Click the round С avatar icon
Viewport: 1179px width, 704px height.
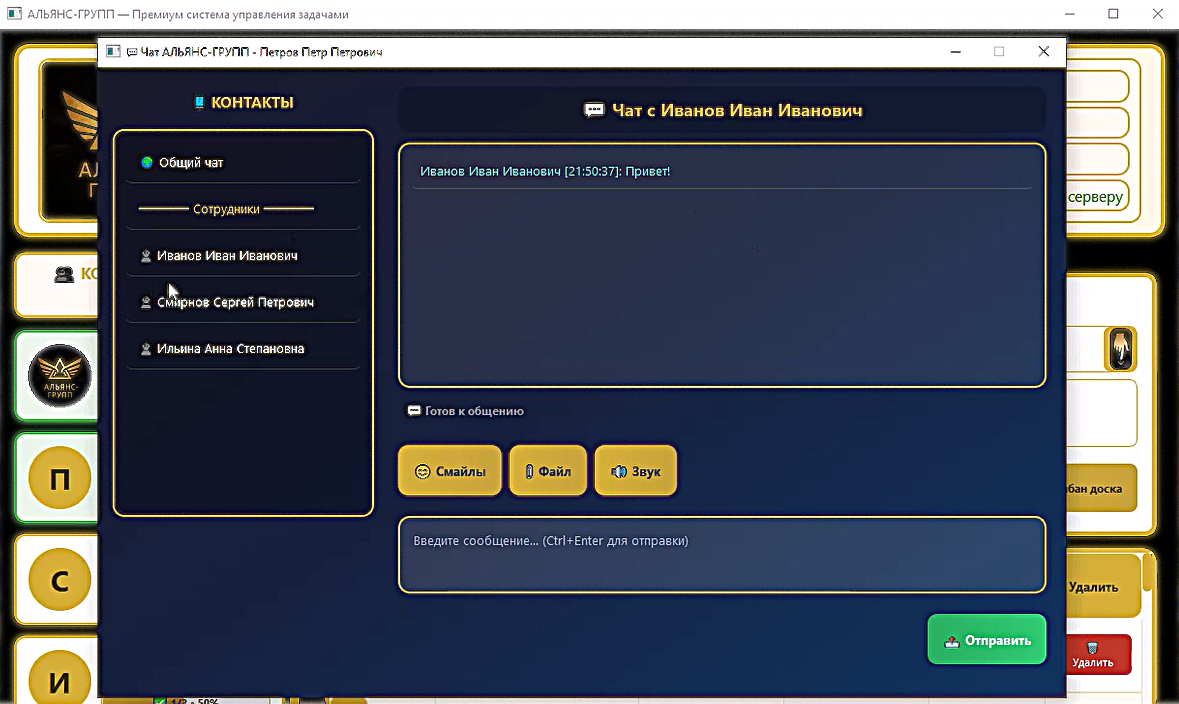coord(59,579)
